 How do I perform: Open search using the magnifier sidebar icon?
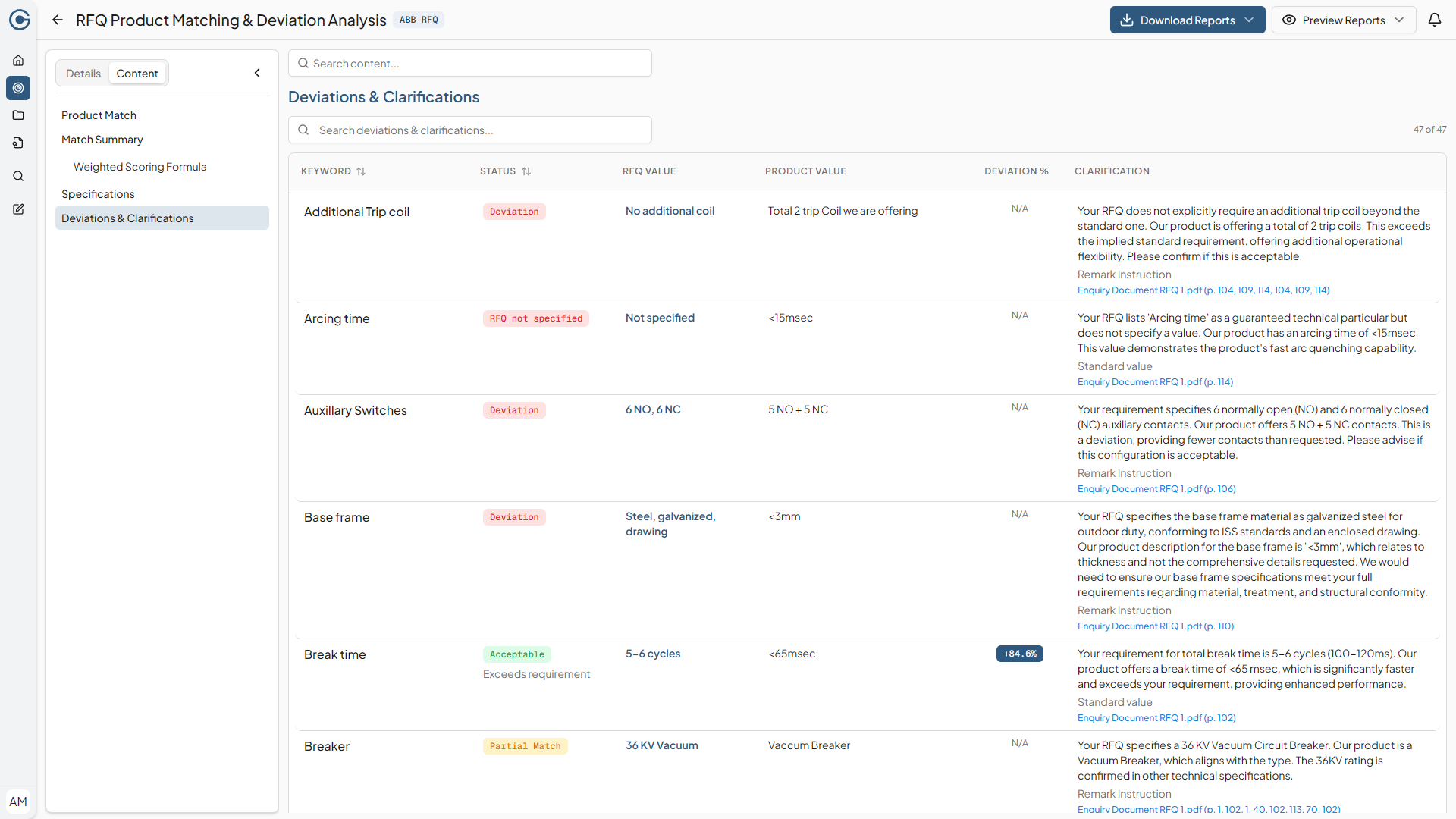point(18,176)
